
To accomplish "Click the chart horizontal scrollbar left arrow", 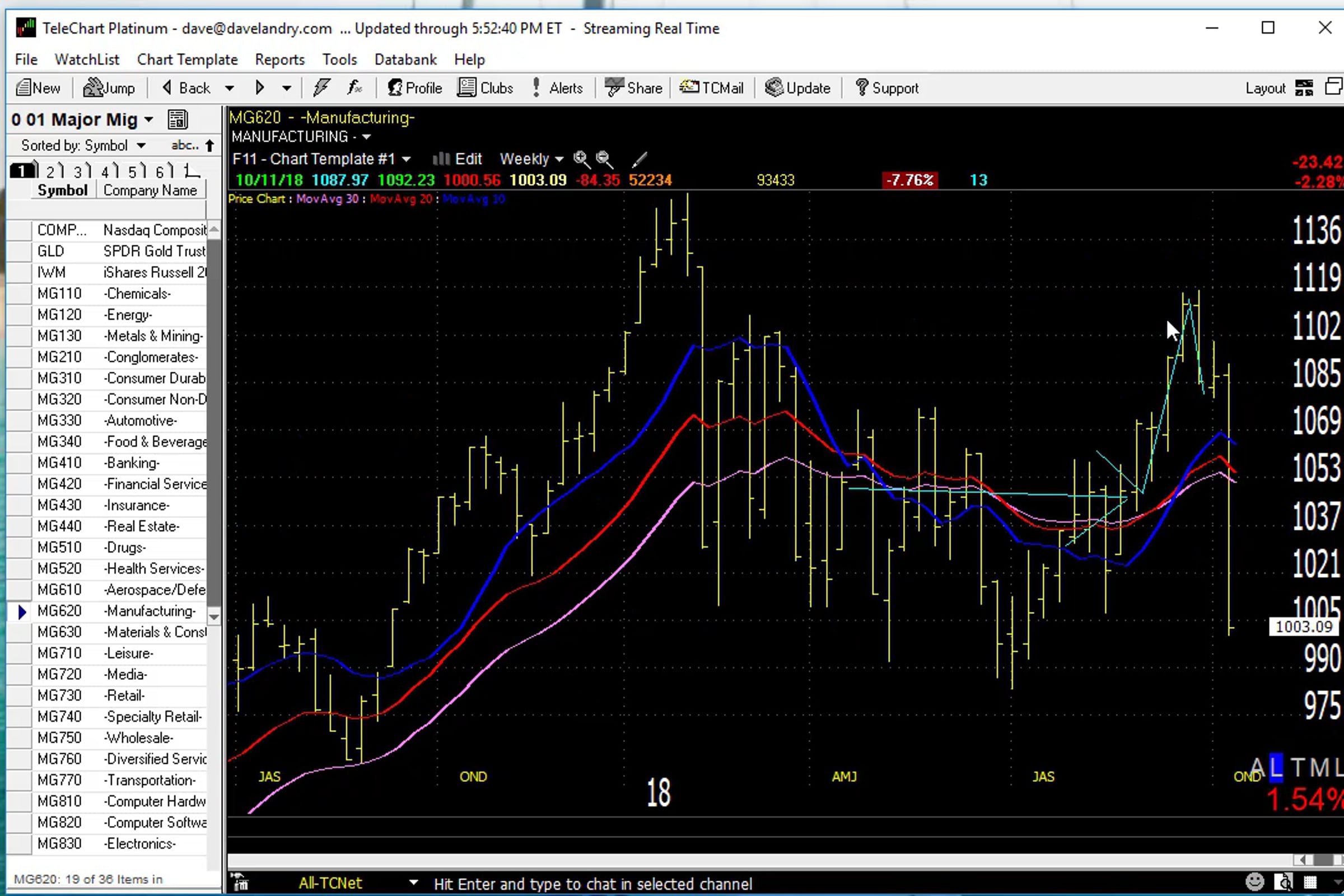I will [1301, 860].
